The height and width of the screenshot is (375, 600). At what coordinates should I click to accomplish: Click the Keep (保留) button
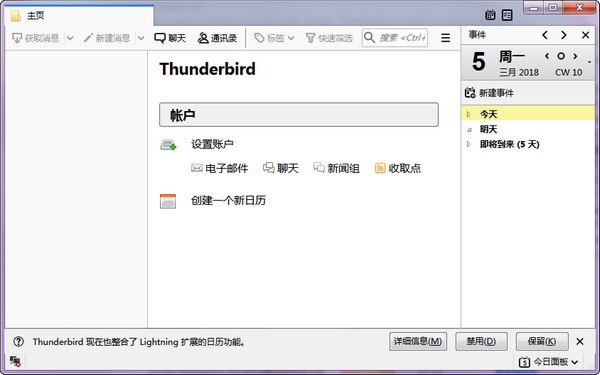tap(542, 341)
